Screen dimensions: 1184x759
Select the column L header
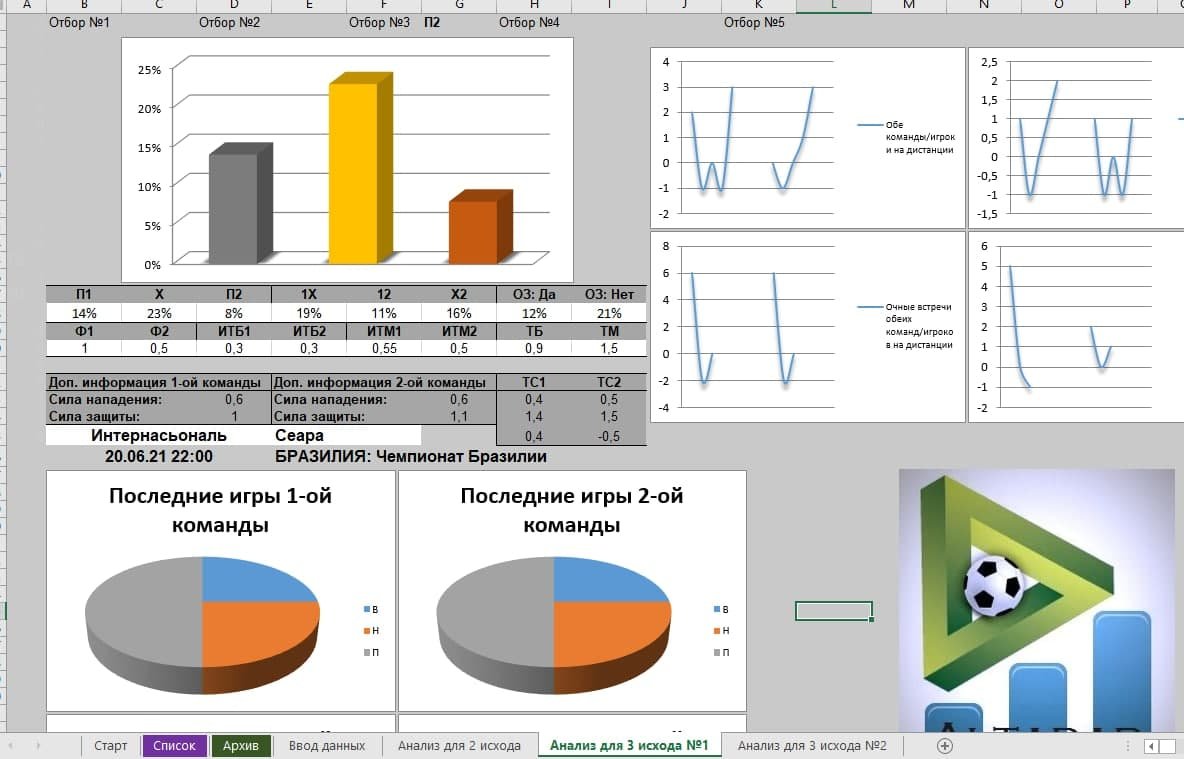pyautogui.click(x=833, y=6)
